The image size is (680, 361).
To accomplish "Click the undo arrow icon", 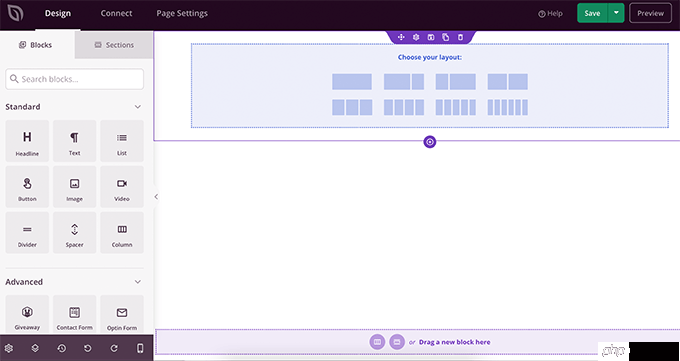I will pyautogui.click(x=88, y=348).
